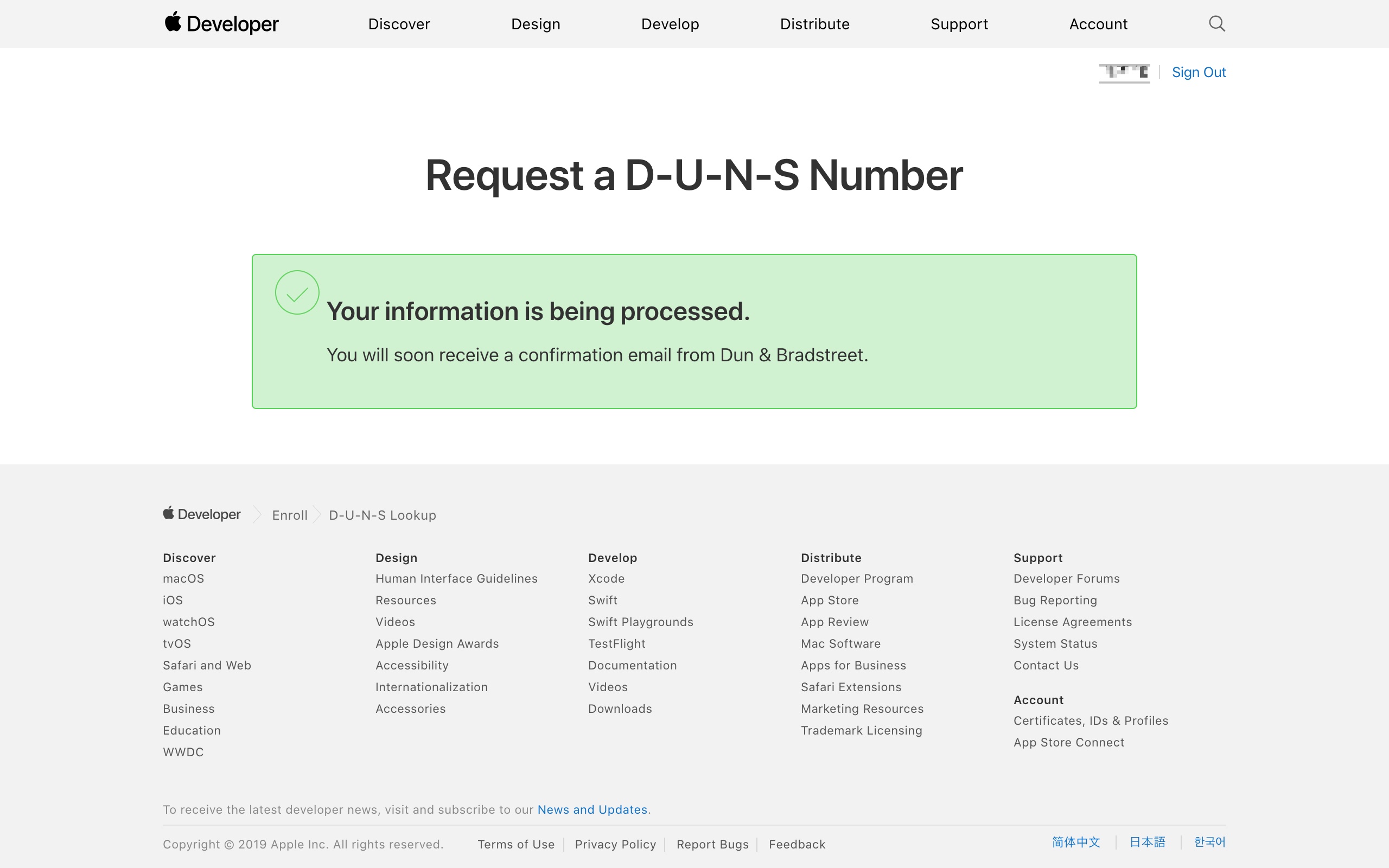Open Xcode footer link
The width and height of the screenshot is (1389, 868).
606,579
